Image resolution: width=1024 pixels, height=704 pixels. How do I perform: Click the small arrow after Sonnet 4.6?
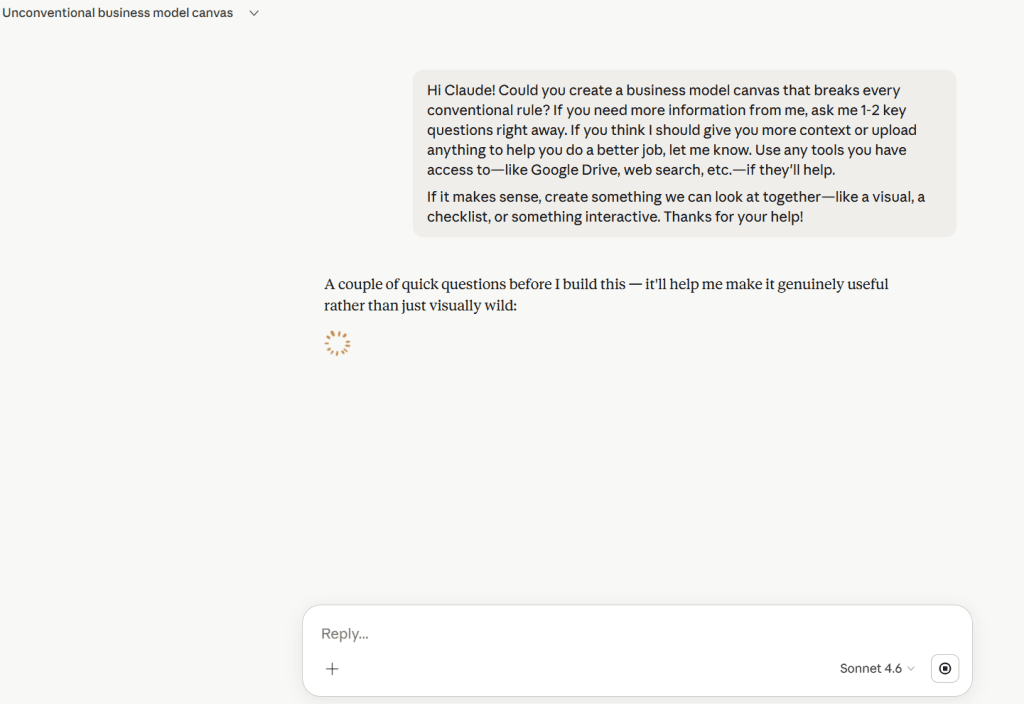(x=911, y=668)
